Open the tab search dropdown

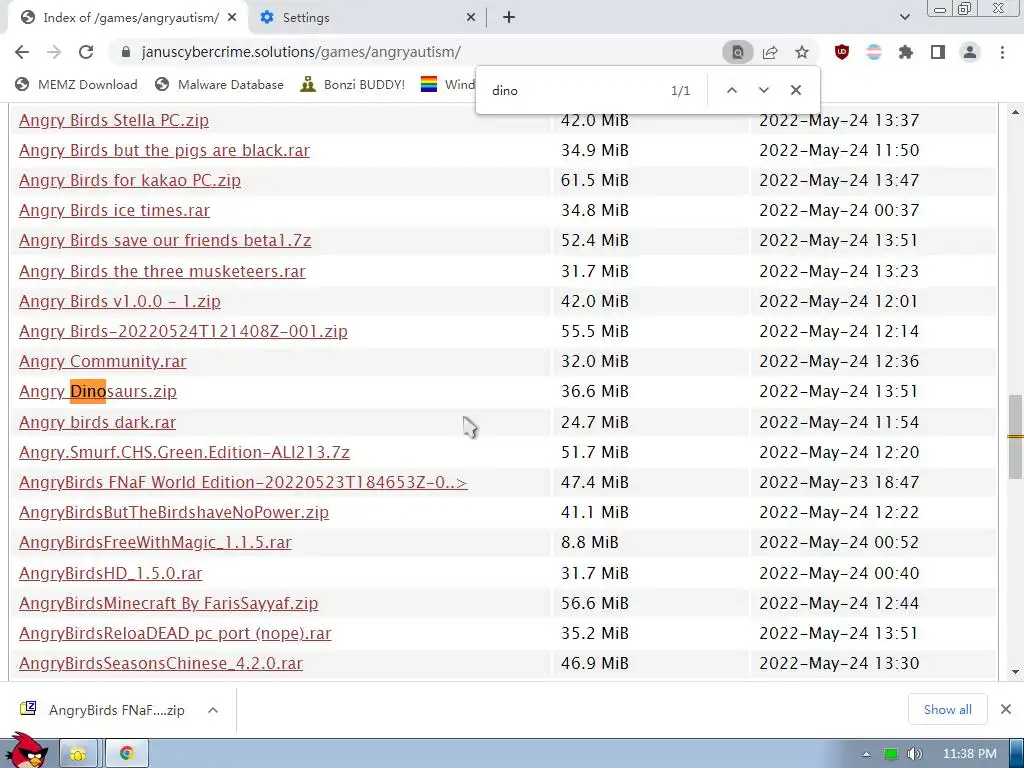(904, 18)
